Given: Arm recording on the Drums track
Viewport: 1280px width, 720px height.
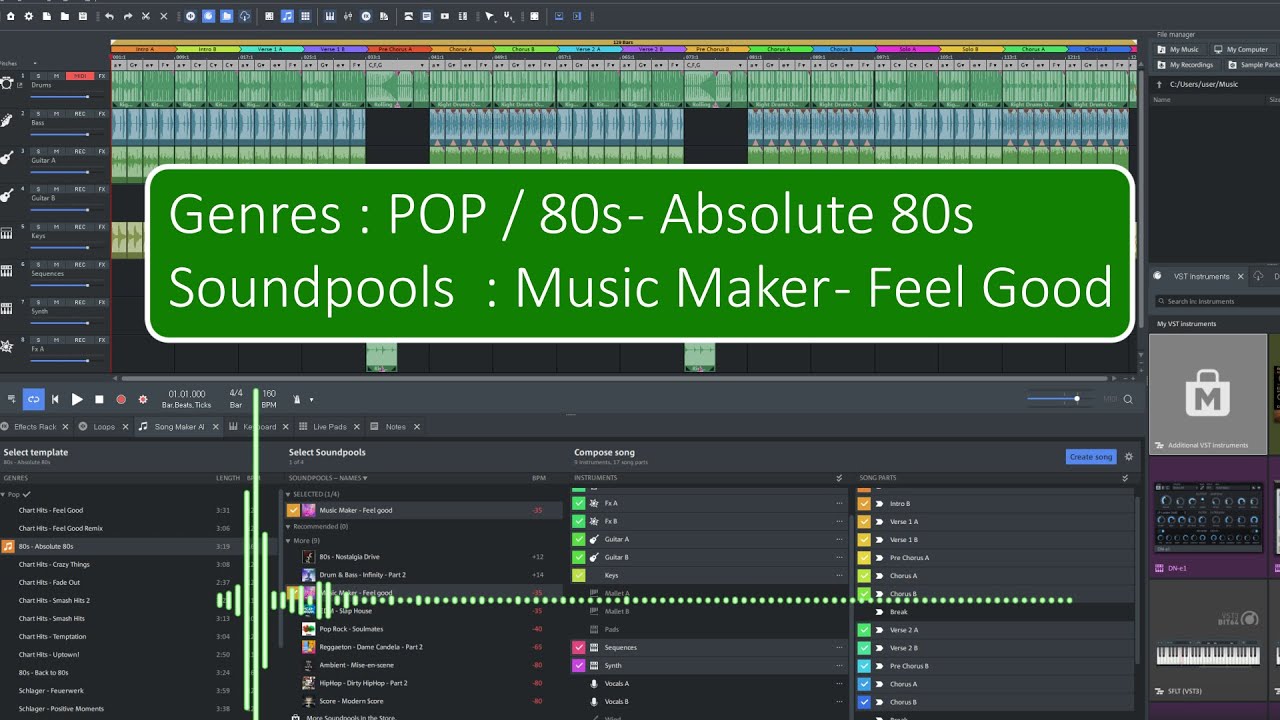Looking at the screenshot, I should point(80,76).
